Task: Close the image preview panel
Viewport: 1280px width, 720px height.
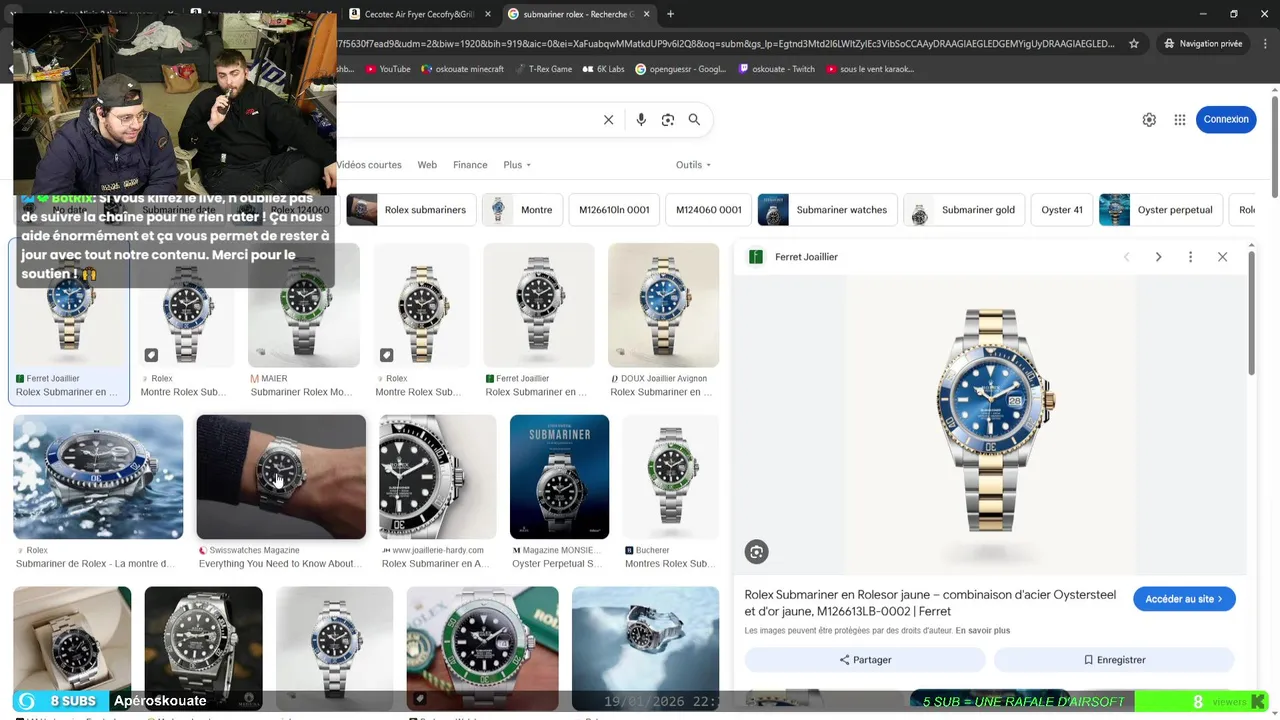Action: (1222, 257)
